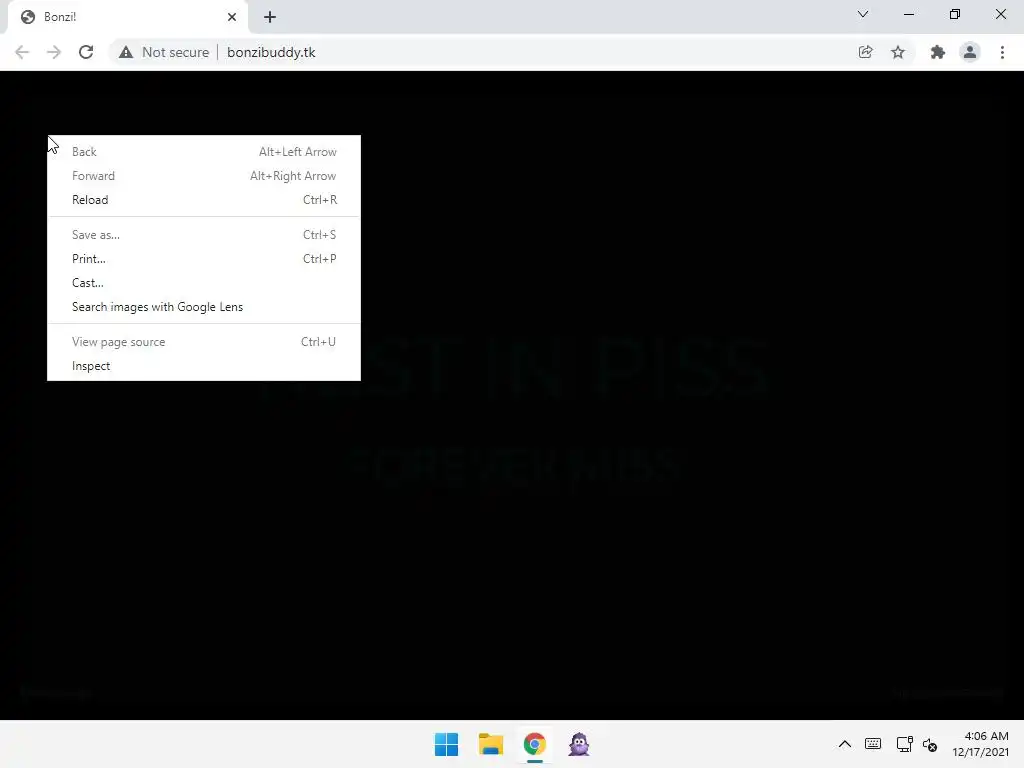This screenshot has height=768, width=1024.
Task: Close the Bonzi! tab
Action: 232,17
